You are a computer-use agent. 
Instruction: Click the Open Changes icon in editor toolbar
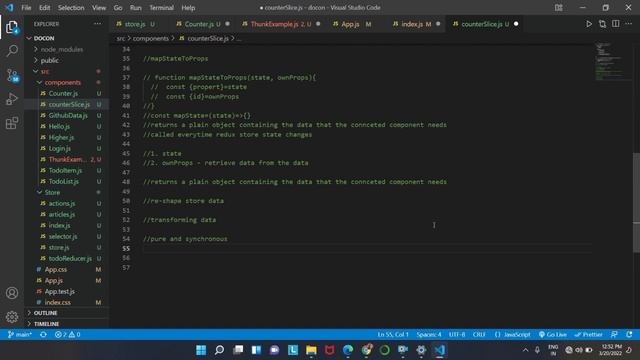602,24
